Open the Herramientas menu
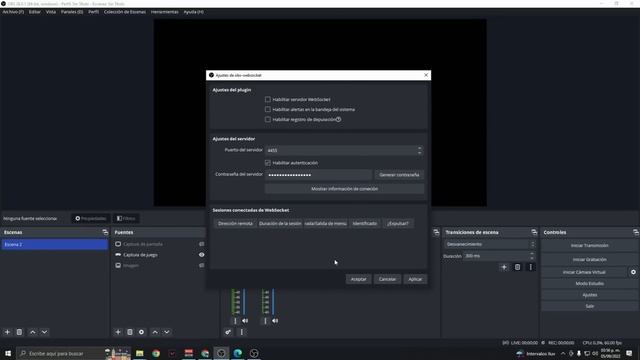The width and height of the screenshot is (640, 360). (x=164, y=12)
